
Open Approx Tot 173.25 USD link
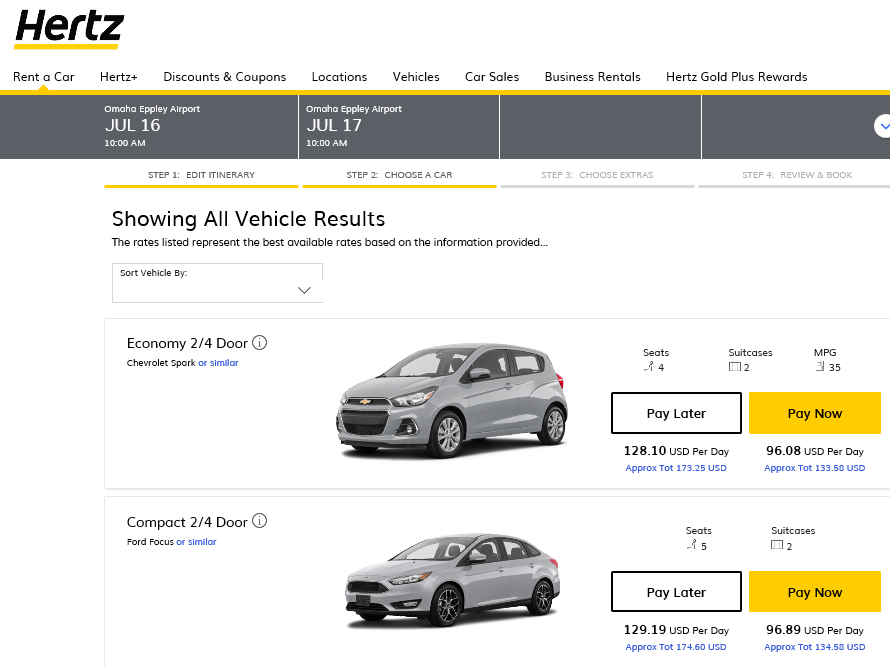[x=676, y=468]
